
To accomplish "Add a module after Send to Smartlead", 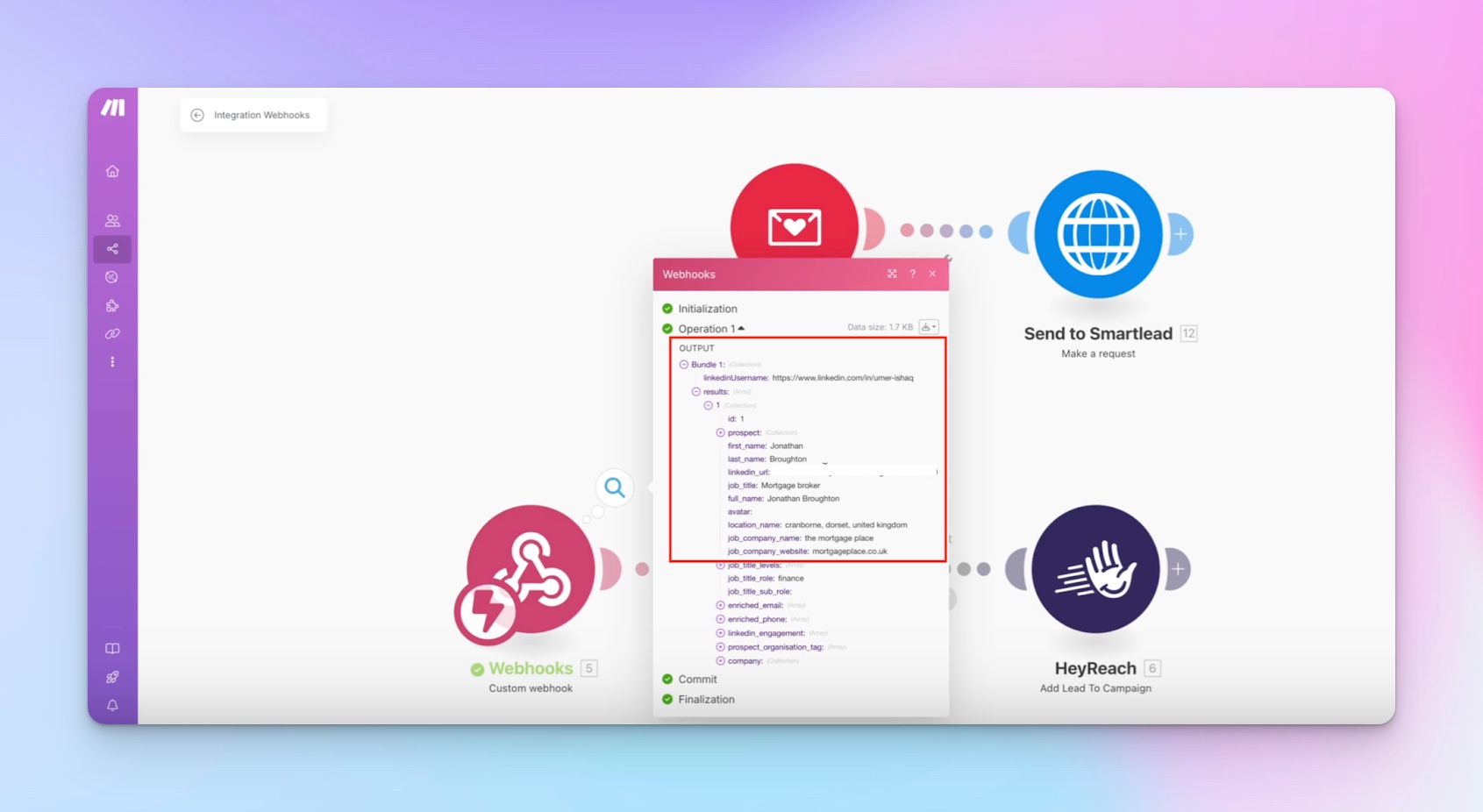I will point(1180,234).
